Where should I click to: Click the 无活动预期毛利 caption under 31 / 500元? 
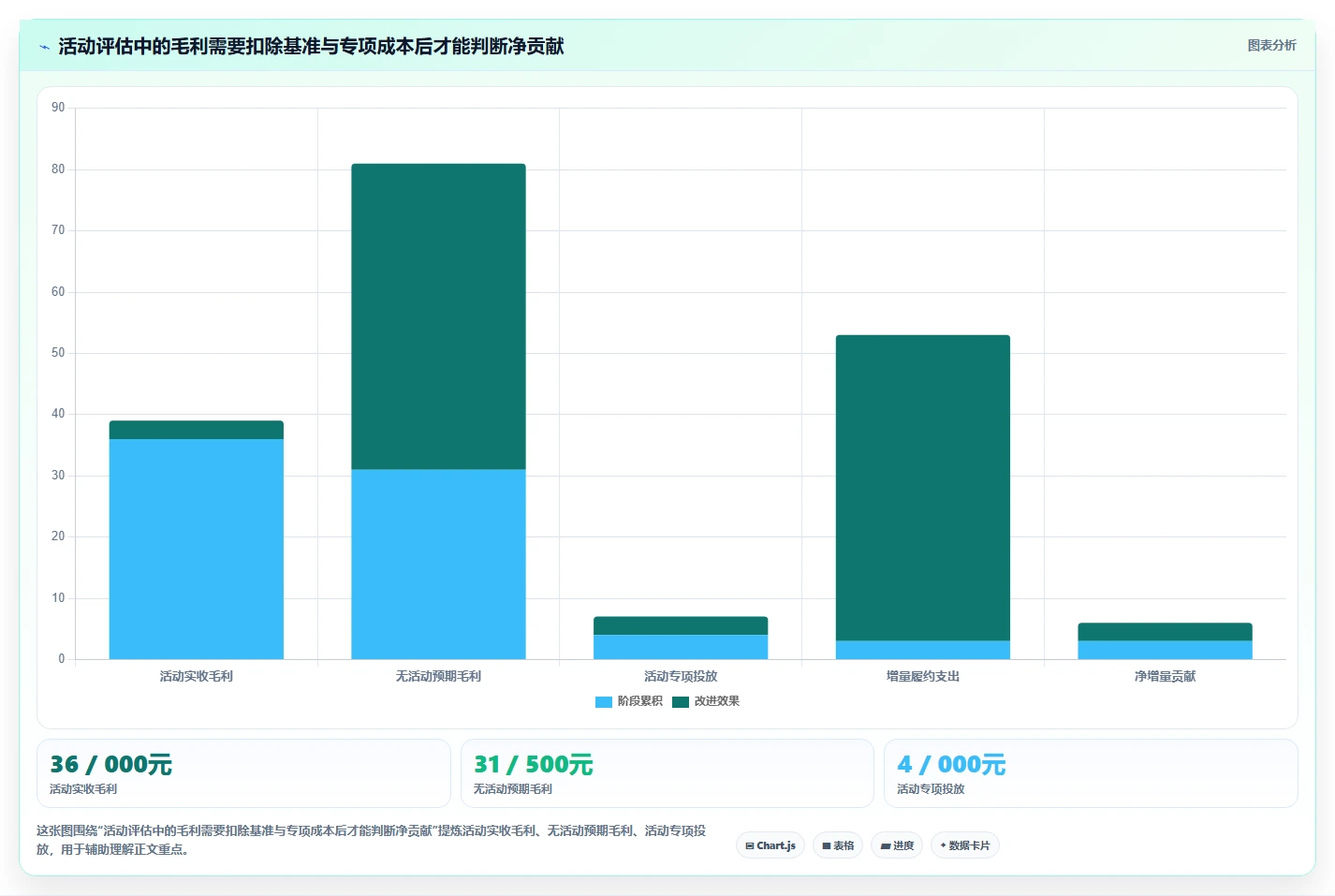pyautogui.click(x=513, y=789)
